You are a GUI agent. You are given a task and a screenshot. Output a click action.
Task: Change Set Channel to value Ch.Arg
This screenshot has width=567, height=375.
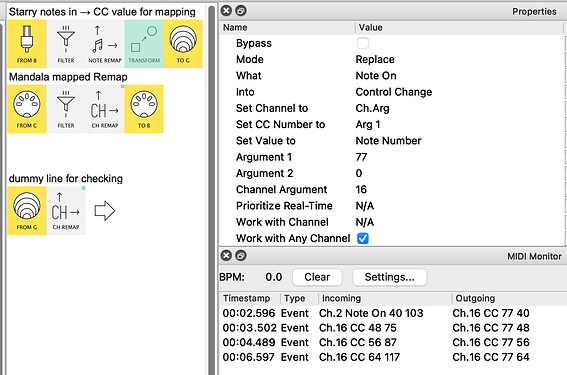pos(372,108)
